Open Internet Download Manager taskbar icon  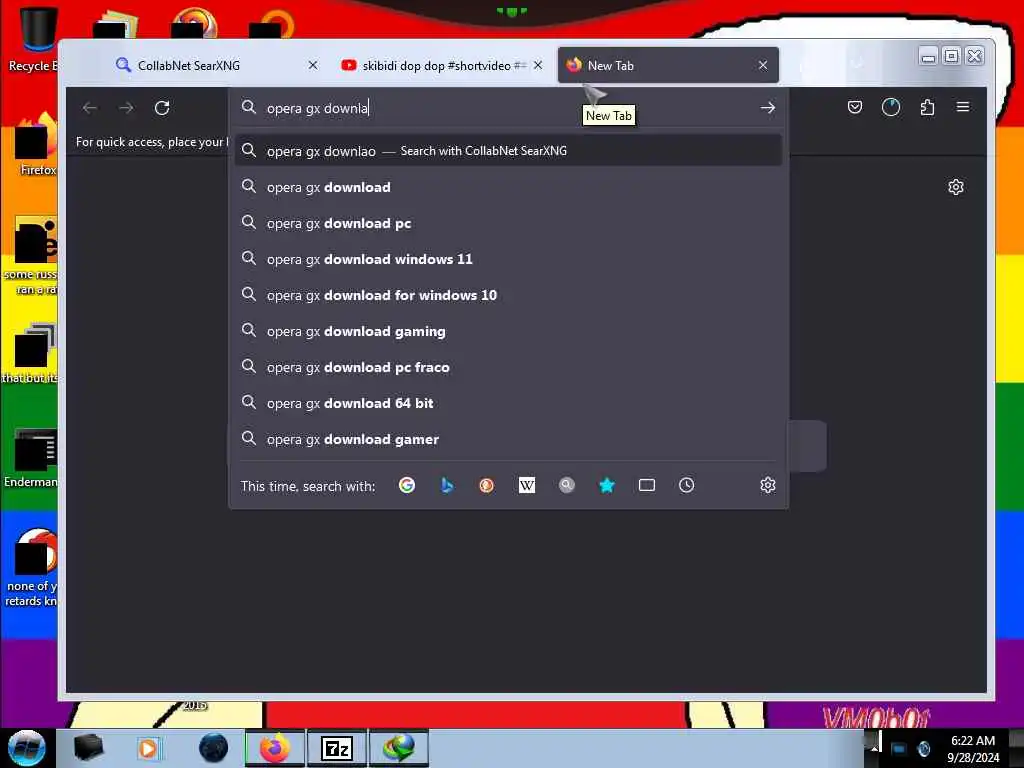click(x=399, y=748)
